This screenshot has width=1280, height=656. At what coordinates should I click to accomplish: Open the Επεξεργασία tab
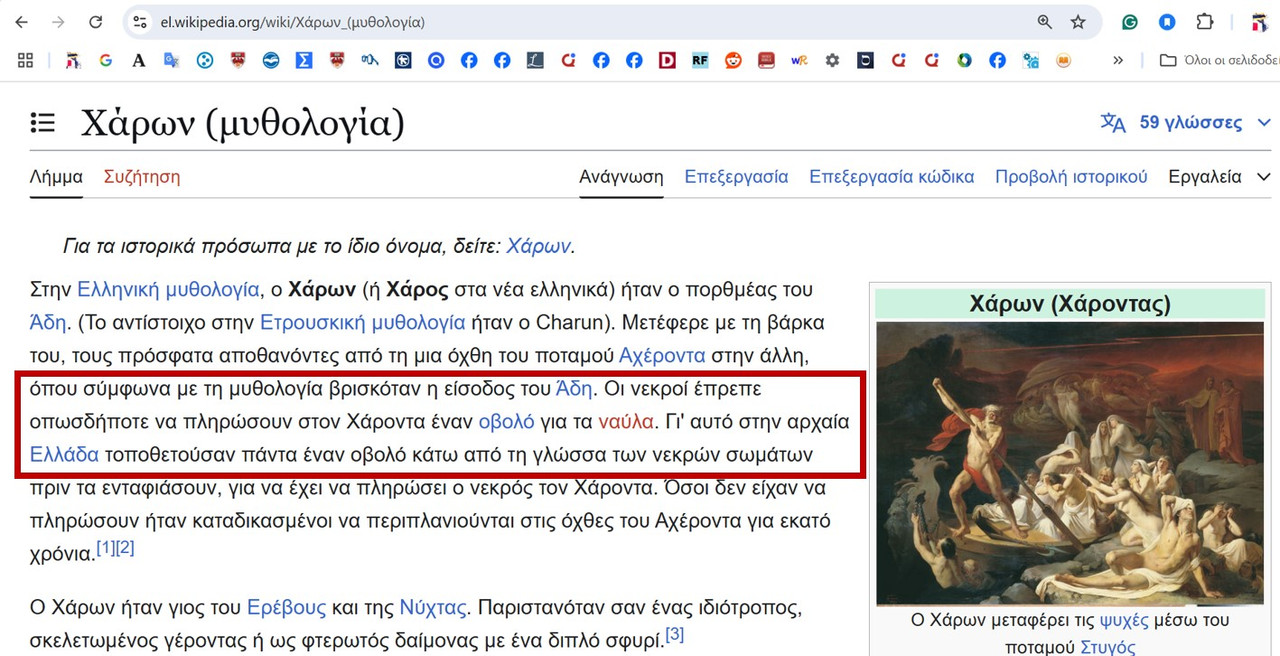coord(736,177)
